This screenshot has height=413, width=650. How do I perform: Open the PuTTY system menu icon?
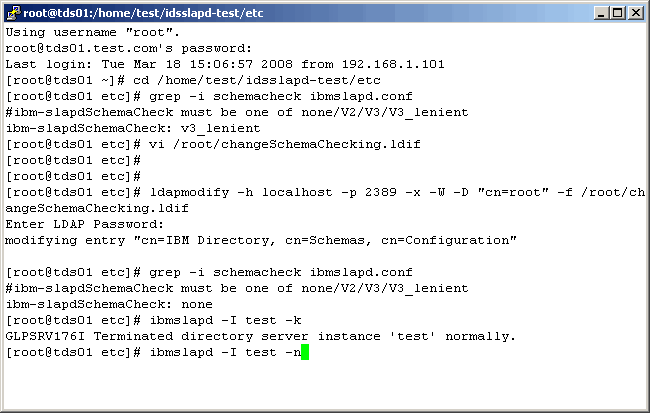pyautogui.click(x=12, y=12)
